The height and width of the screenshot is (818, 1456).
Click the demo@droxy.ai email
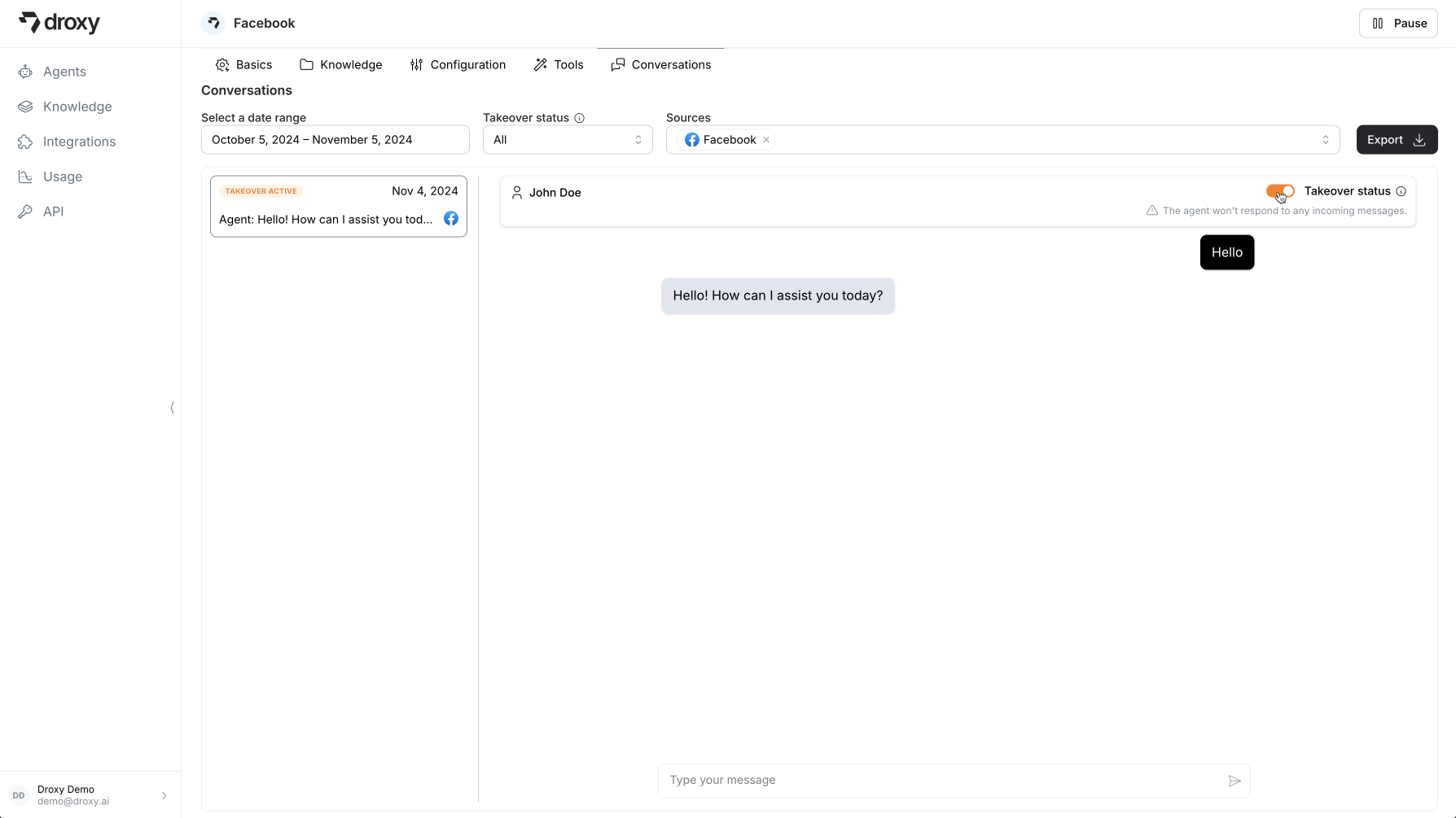[x=73, y=802]
